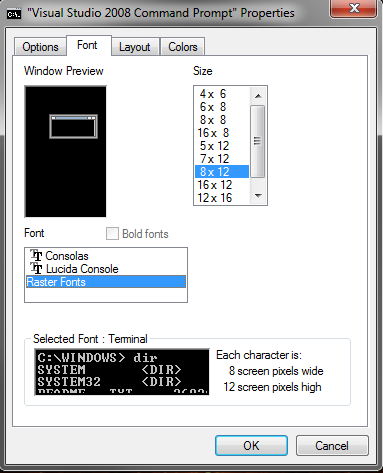
Task: Click the TrueType icon beside Lucida Console
Action: pyautogui.click(x=36, y=269)
